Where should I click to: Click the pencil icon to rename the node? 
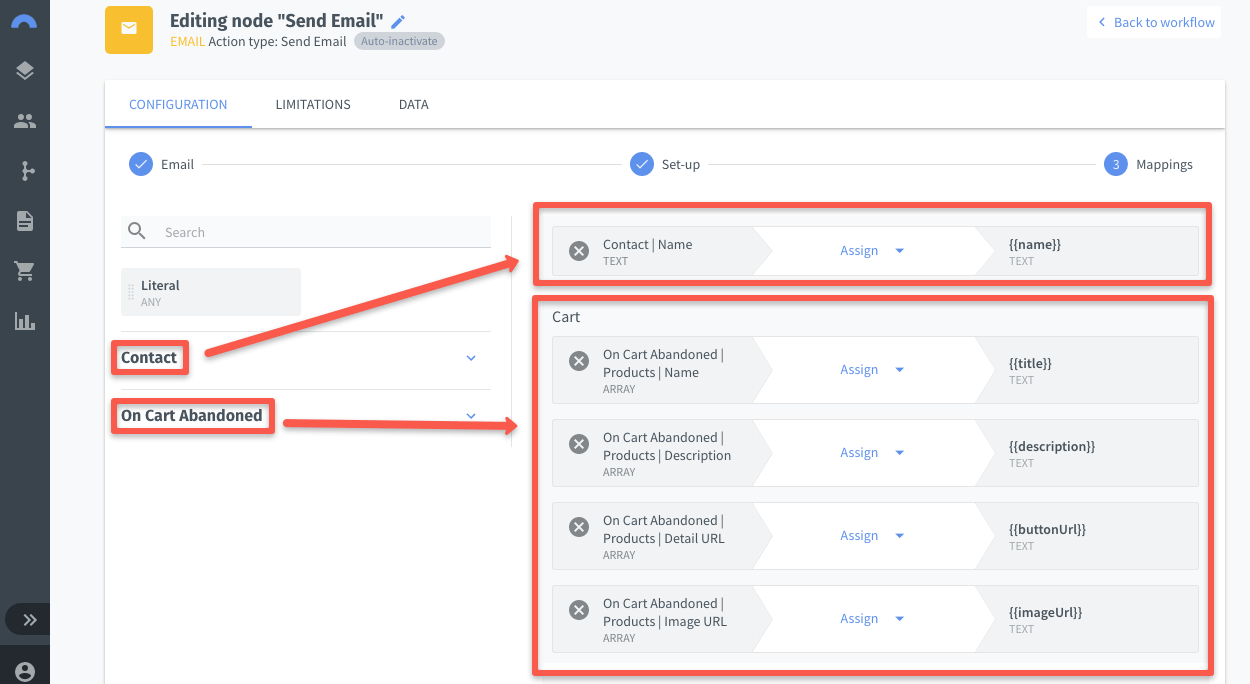tap(398, 21)
